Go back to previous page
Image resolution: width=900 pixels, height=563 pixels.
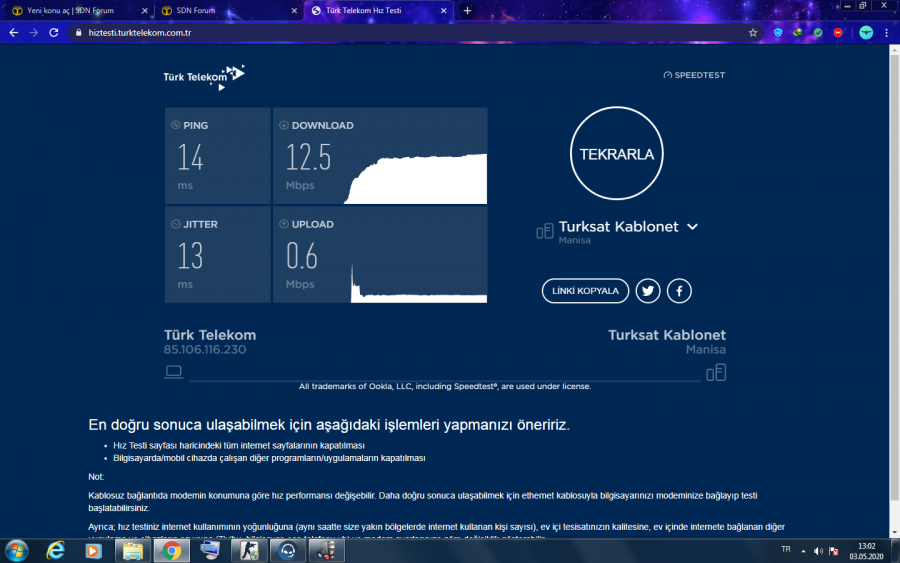click(x=14, y=33)
